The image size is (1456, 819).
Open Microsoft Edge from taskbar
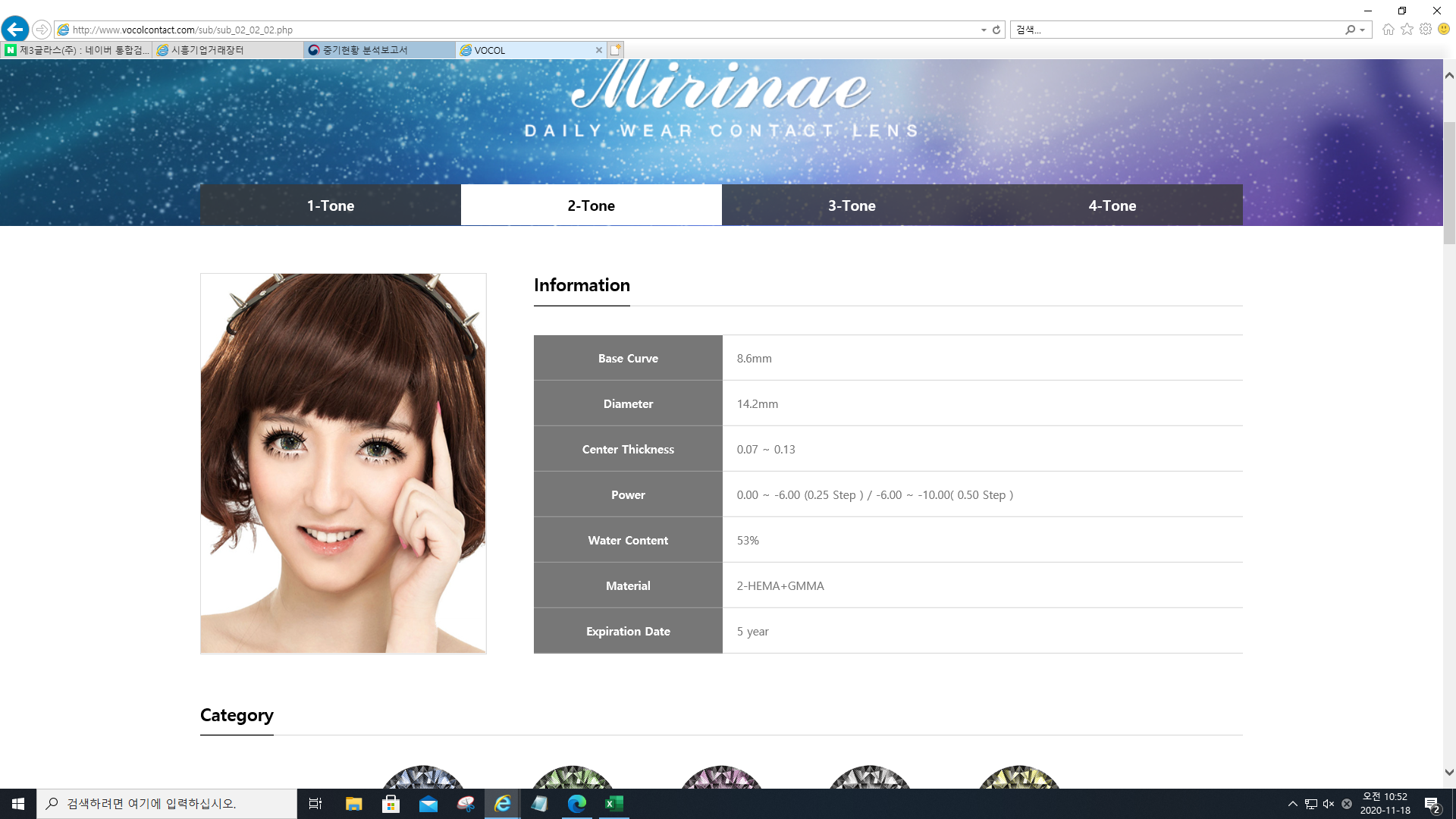576,804
